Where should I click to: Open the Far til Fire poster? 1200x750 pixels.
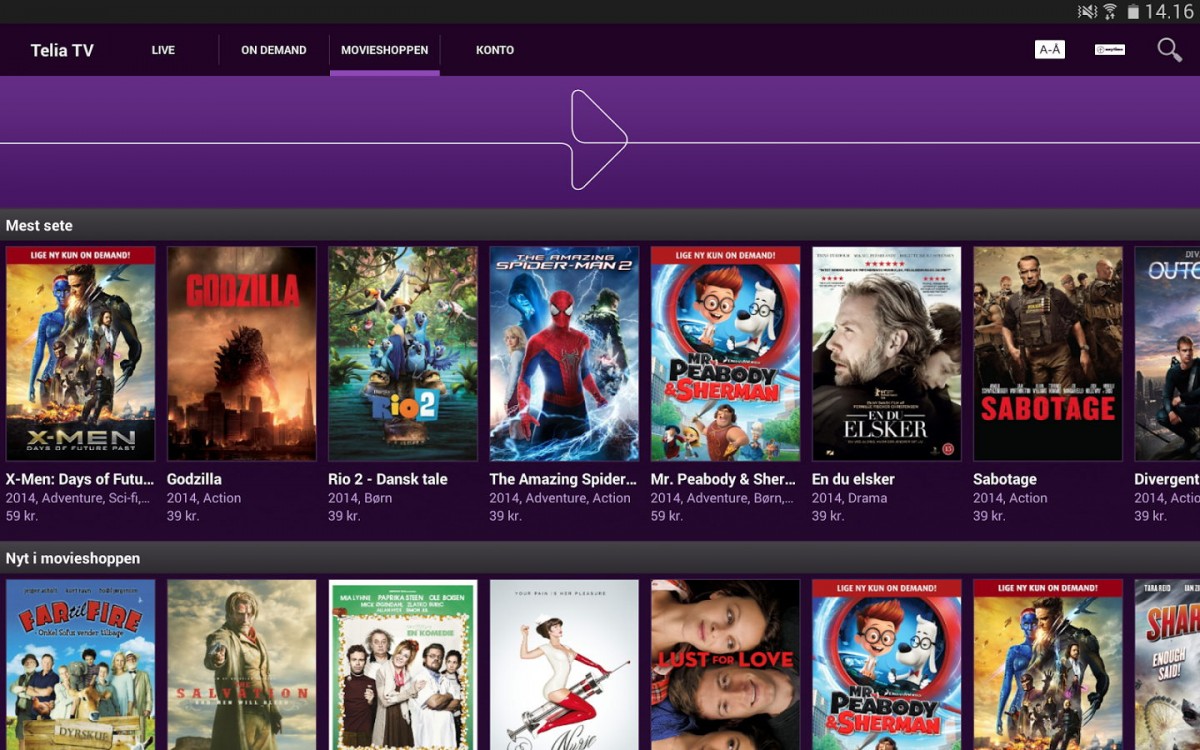(80, 665)
